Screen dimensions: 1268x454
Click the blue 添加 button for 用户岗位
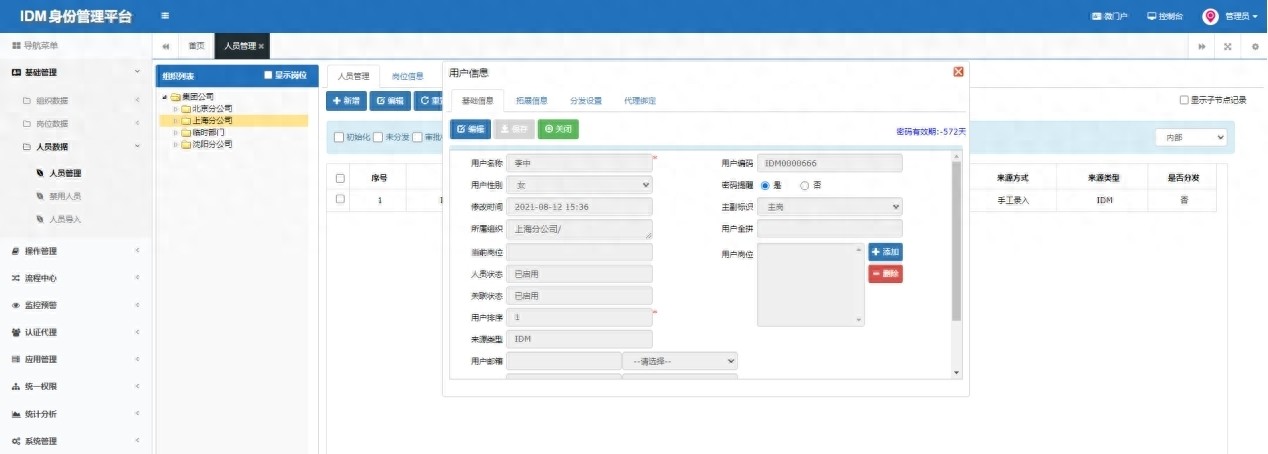tap(885, 252)
